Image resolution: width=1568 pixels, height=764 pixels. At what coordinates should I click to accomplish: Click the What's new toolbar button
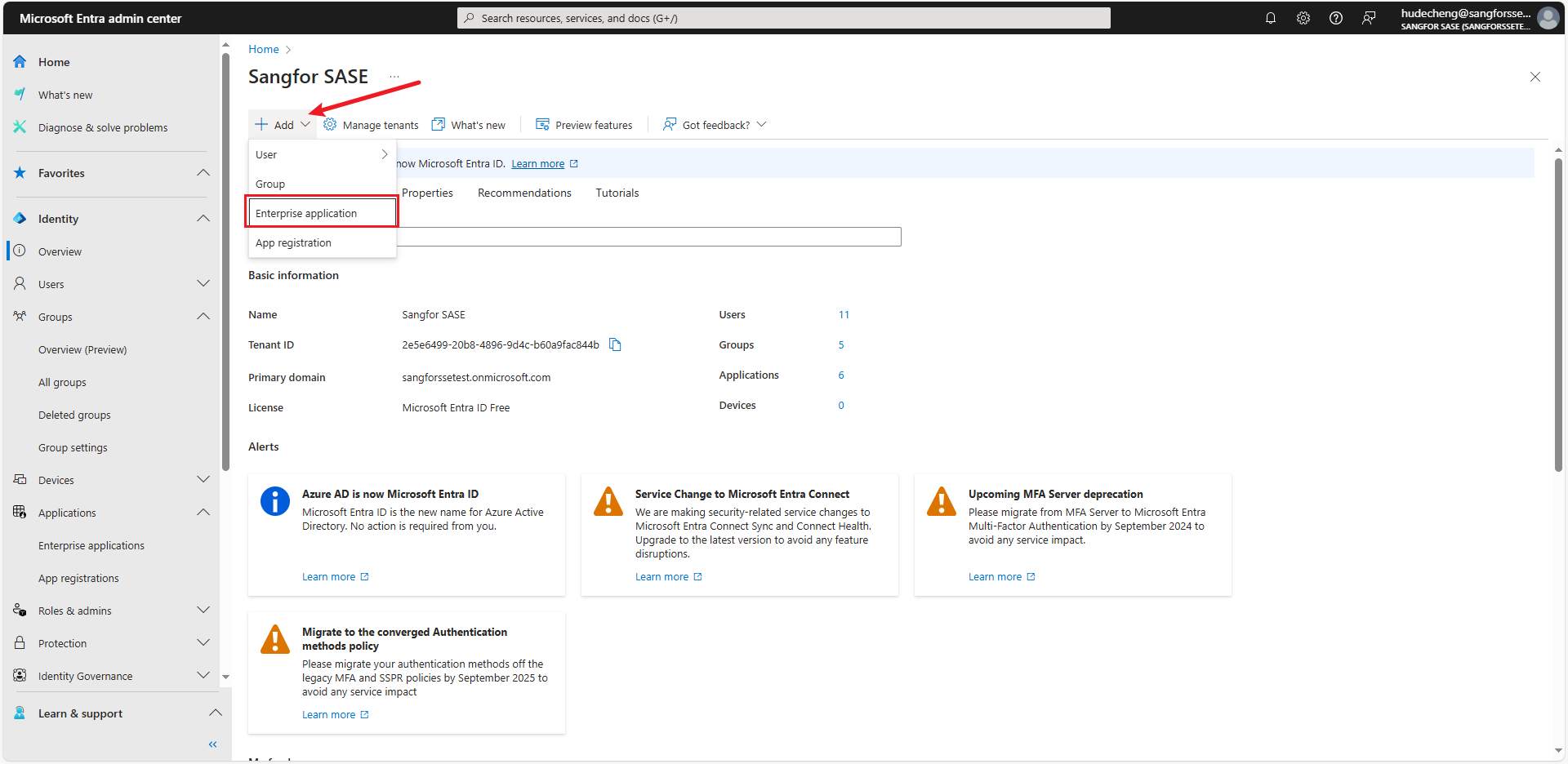point(469,125)
